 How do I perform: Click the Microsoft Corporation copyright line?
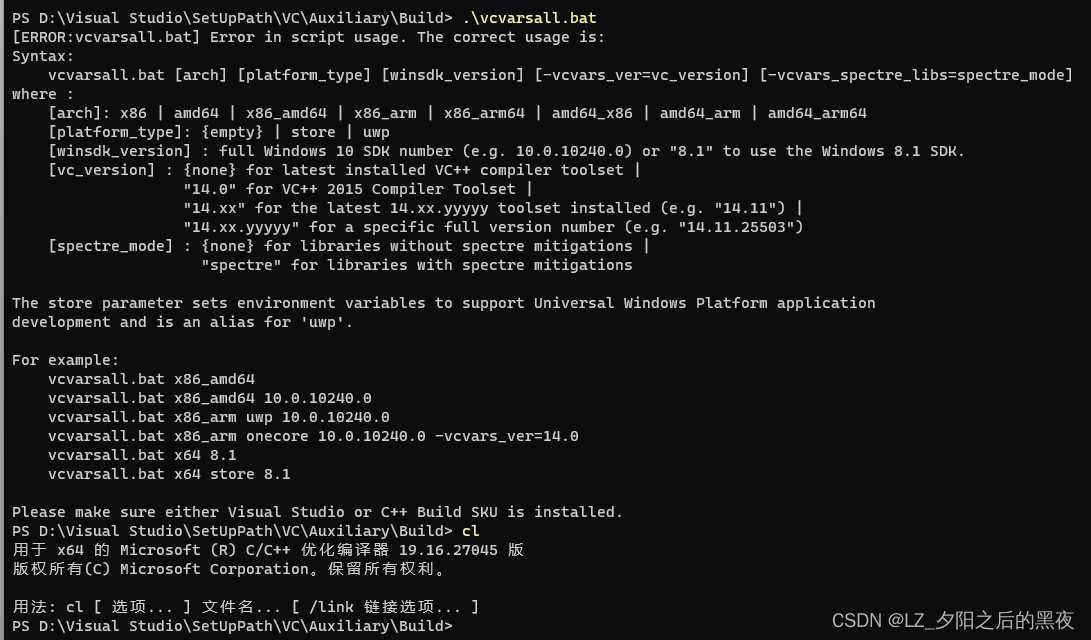tap(229, 569)
